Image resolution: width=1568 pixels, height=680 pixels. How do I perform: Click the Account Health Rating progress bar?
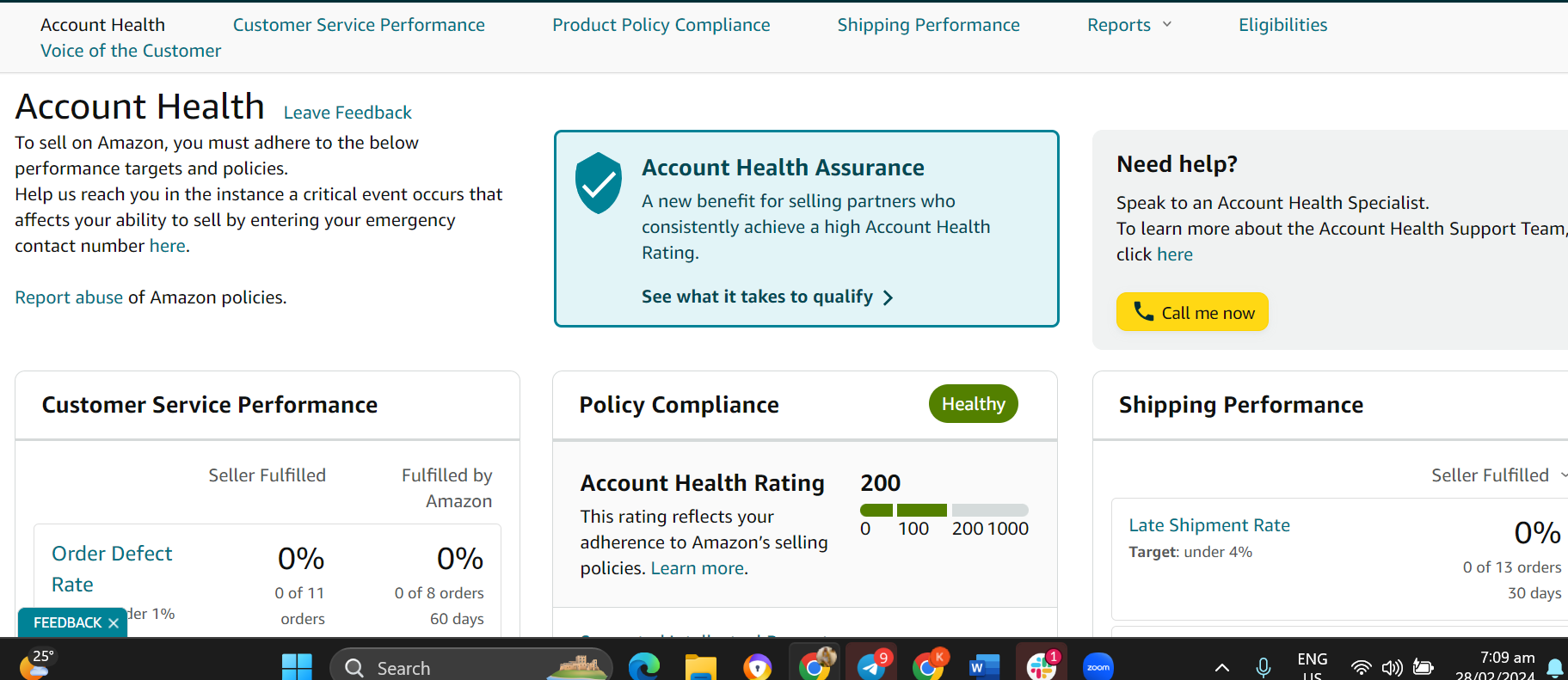pyautogui.click(x=944, y=510)
